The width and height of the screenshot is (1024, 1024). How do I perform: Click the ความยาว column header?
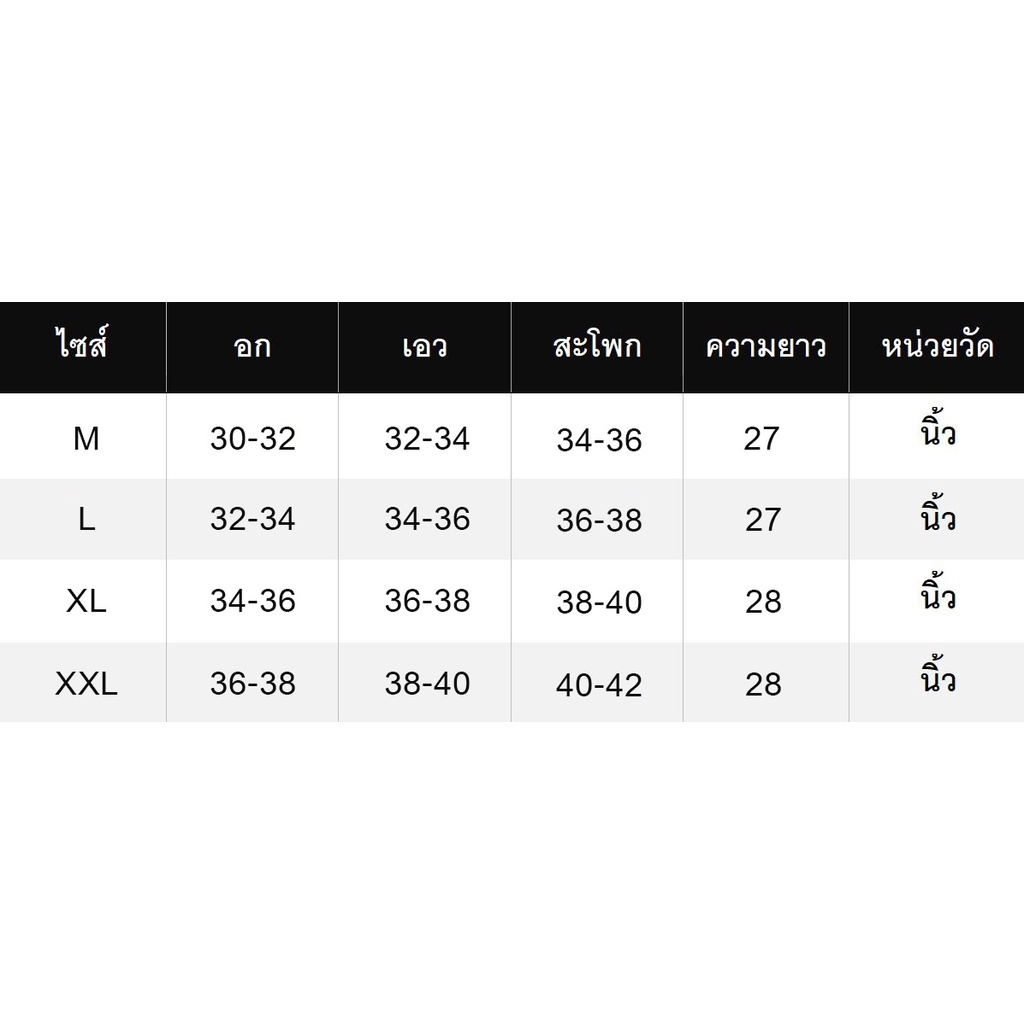tap(765, 347)
